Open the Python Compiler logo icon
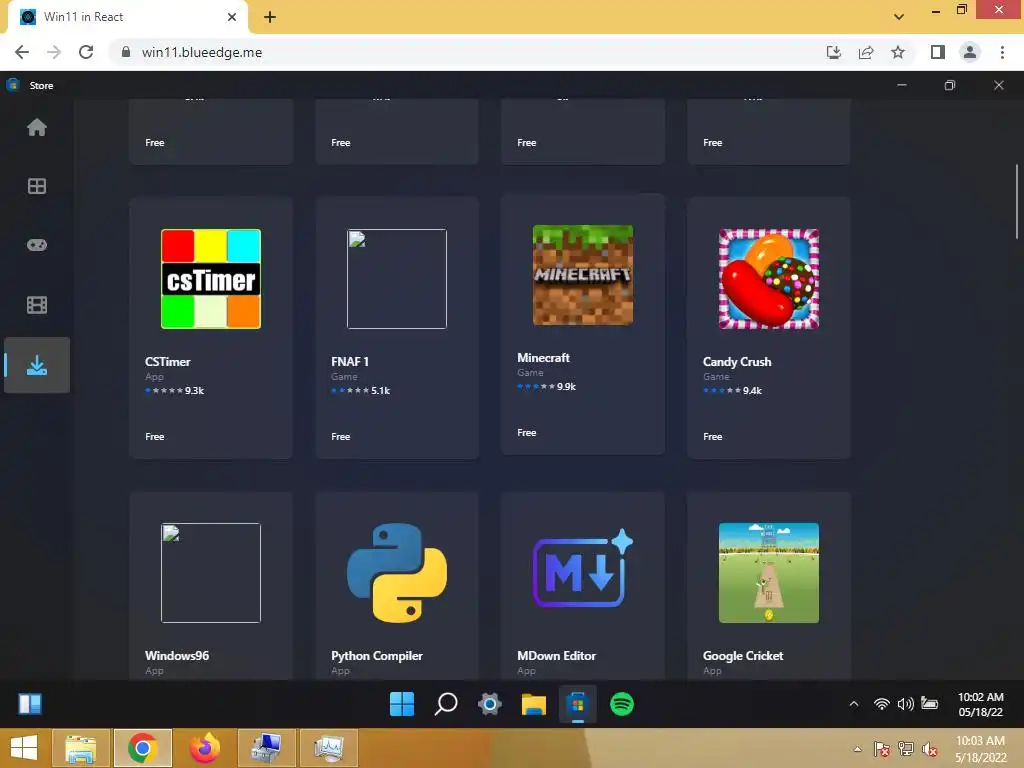The image size is (1024, 768). coord(397,573)
